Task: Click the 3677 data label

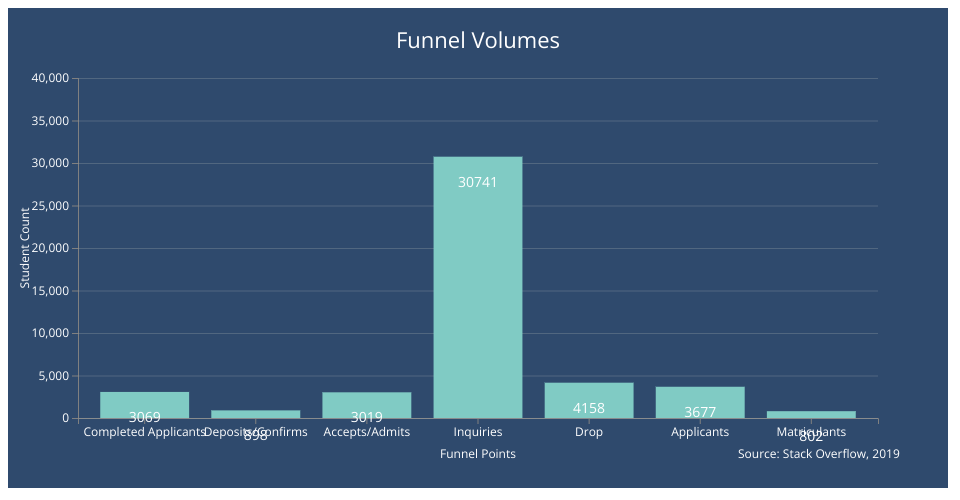Action: (x=699, y=412)
